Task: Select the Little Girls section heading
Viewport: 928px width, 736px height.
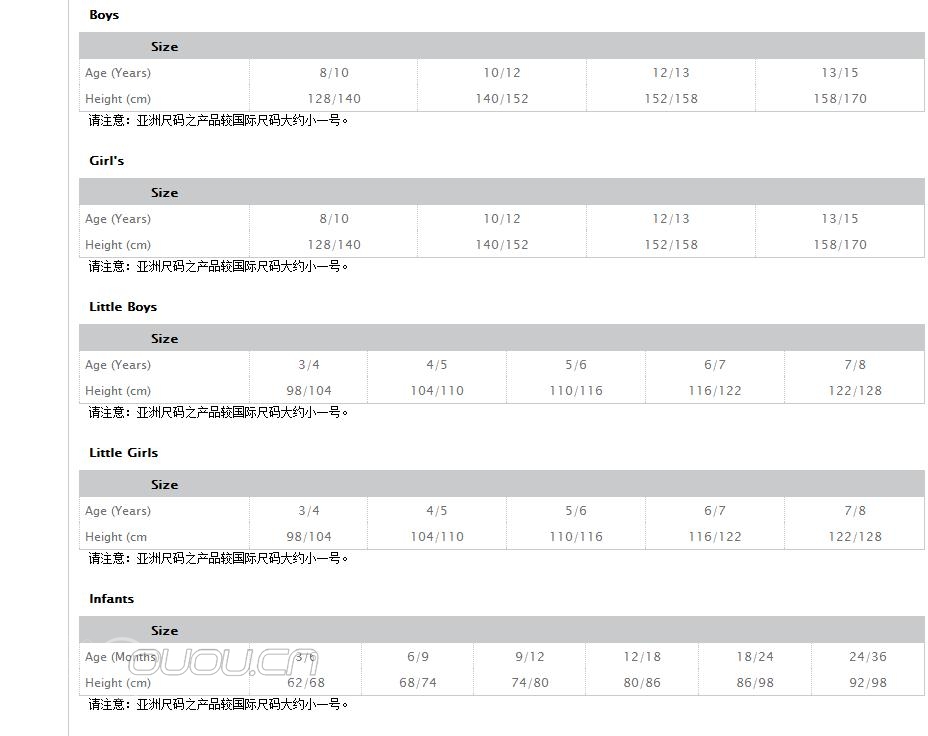Action: pos(123,453)
